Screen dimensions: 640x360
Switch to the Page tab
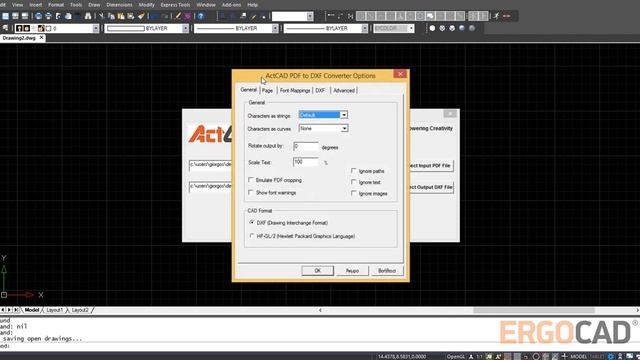pos(267,91)
